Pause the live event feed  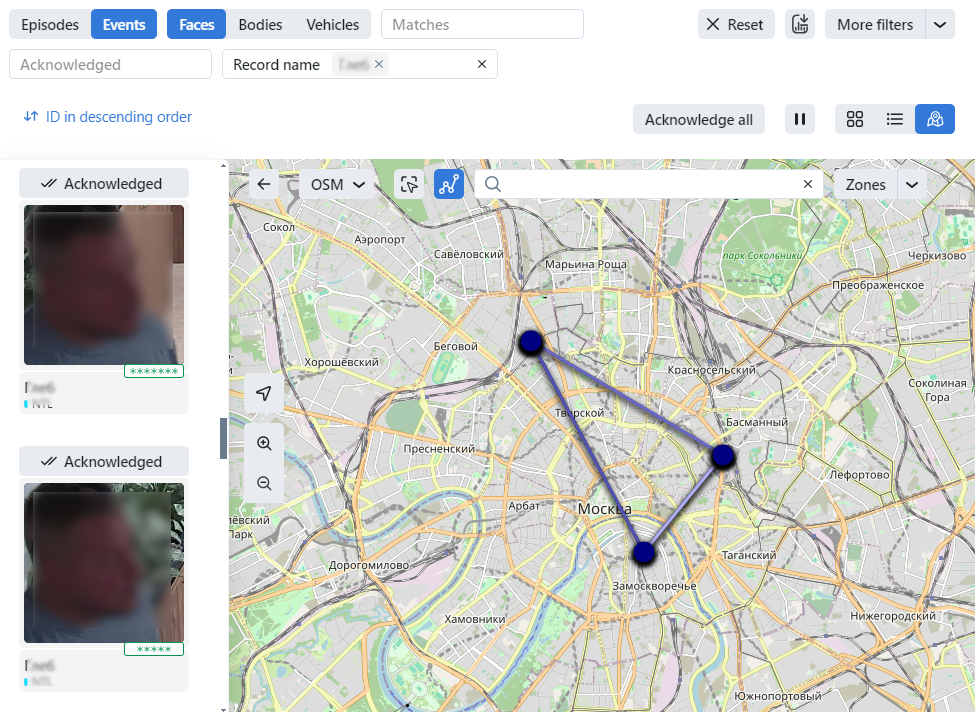[x=799, y=118]
